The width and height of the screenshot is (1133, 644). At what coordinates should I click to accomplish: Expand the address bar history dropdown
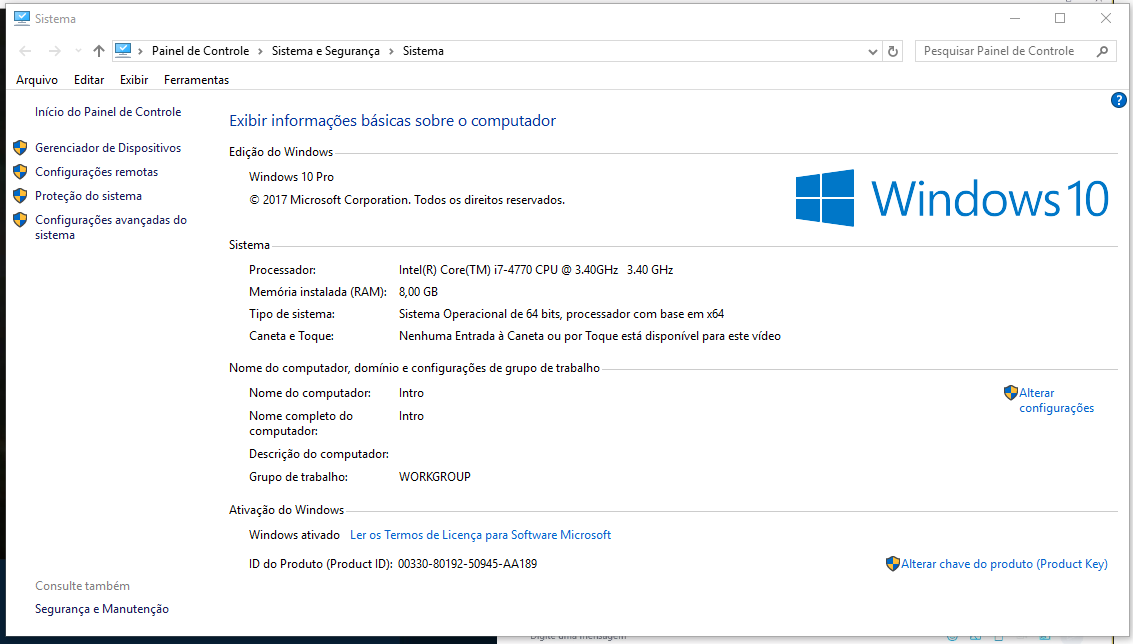click(x=872, y=51)
